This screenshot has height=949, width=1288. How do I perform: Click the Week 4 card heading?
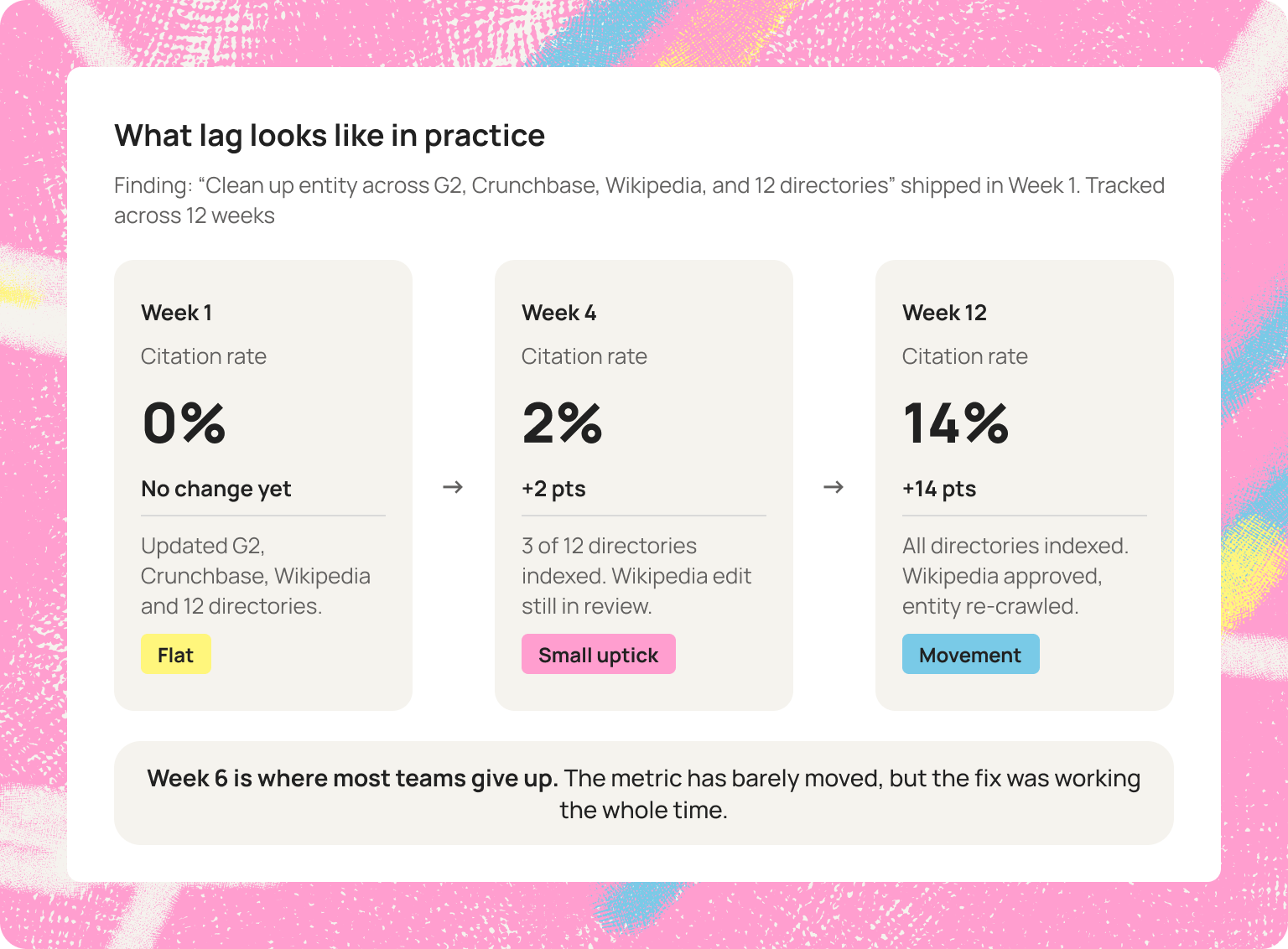[x=559, y=313]
